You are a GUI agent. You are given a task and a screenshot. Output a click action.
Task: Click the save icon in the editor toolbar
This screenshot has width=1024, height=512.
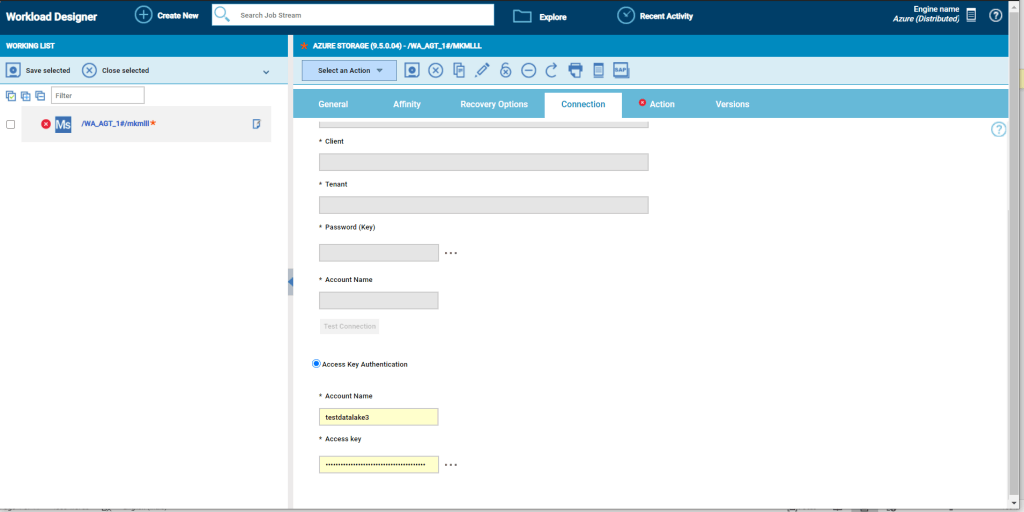tap(412, 70)
